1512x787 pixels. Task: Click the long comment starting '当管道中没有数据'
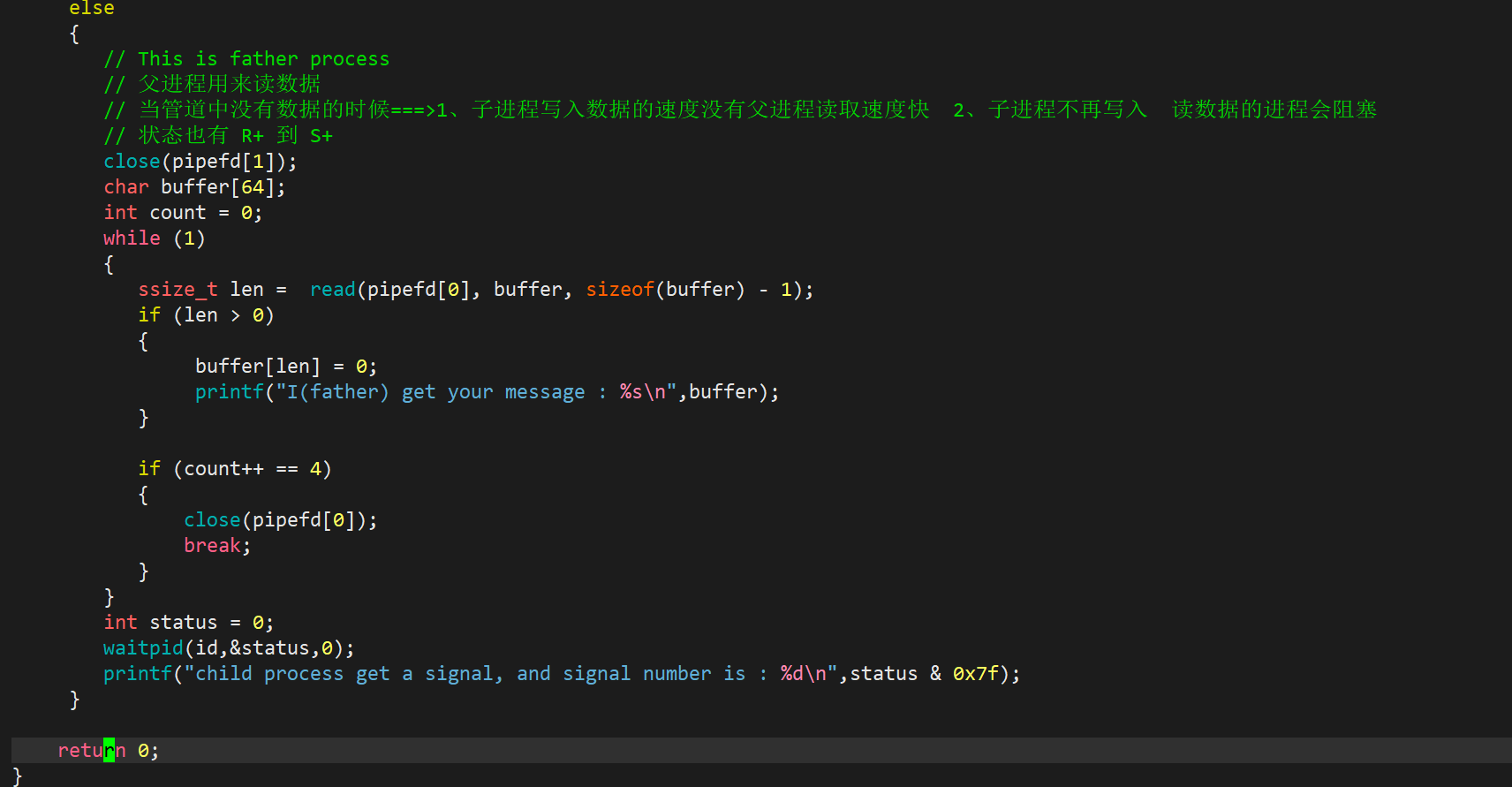(740, 110)
